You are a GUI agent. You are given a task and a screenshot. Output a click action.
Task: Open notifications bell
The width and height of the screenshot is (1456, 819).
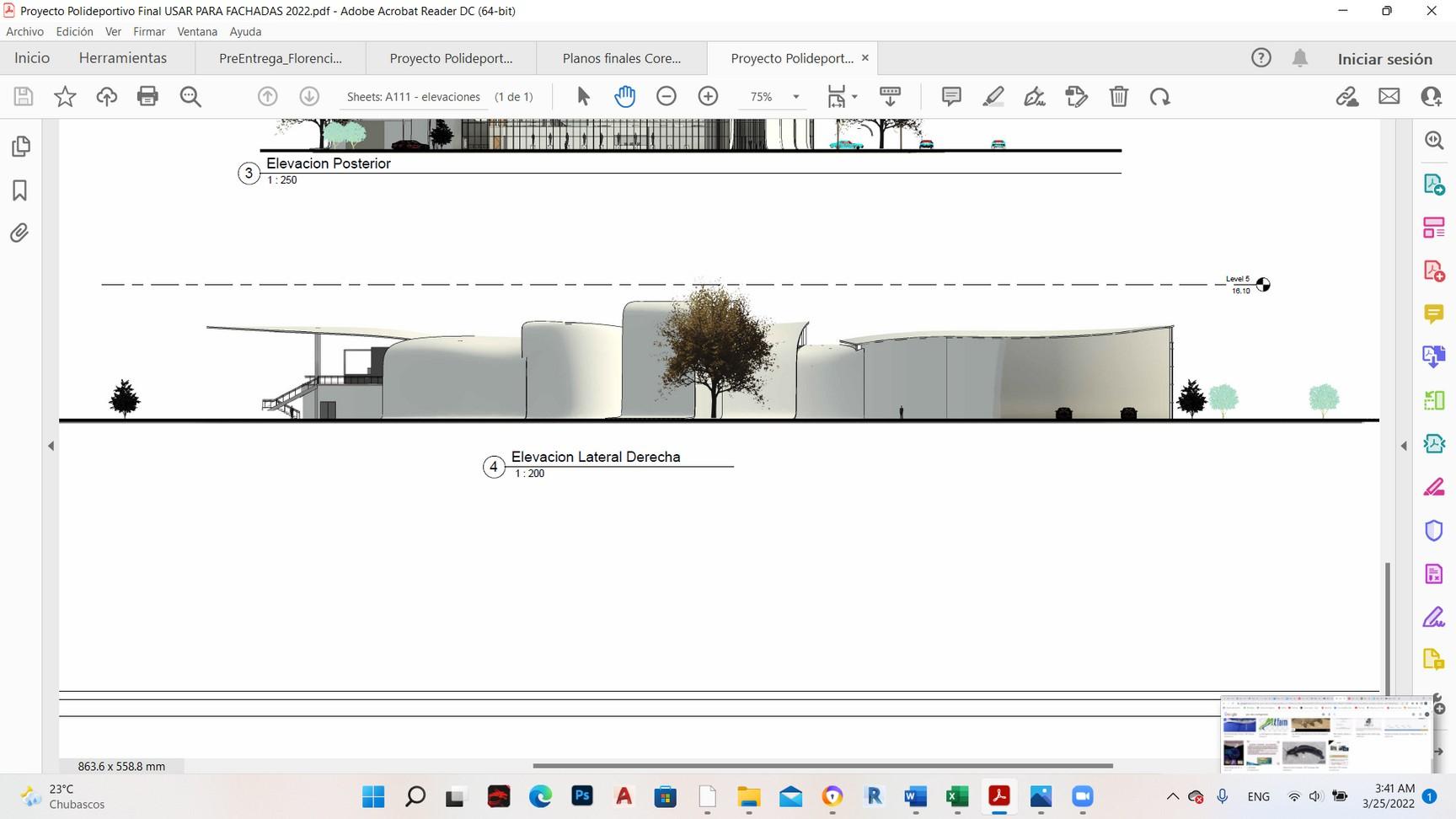pos(1300,58)
